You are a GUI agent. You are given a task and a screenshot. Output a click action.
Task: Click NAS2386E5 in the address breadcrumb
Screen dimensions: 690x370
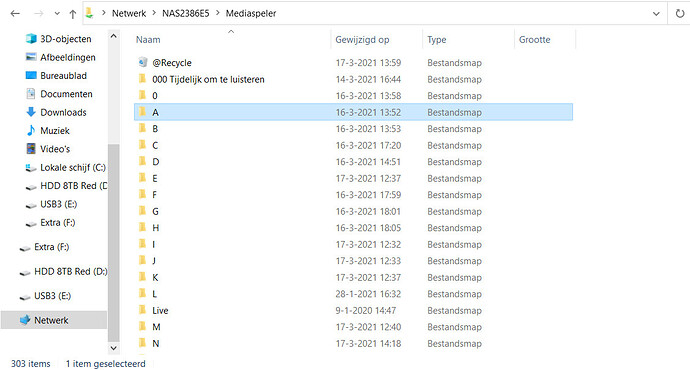[186, 14]
